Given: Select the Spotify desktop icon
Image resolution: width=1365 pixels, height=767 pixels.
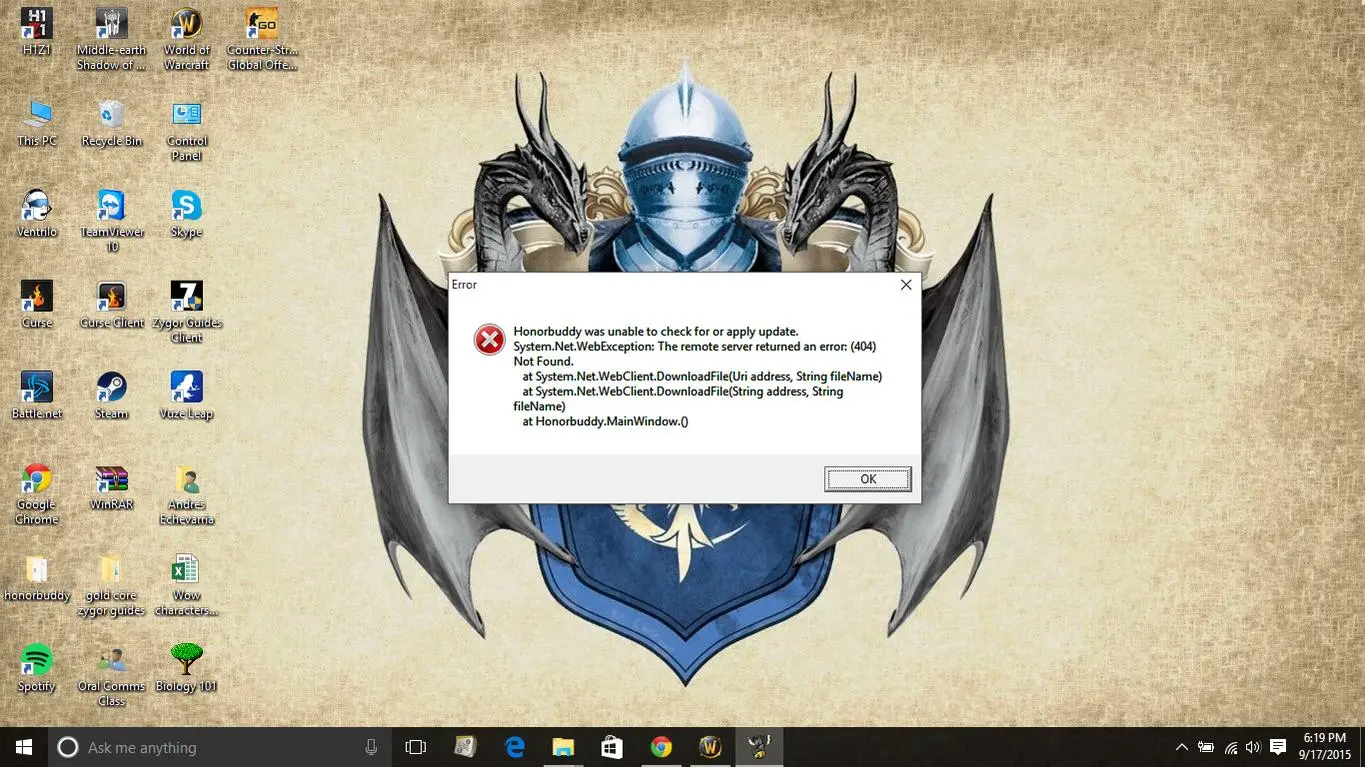Looking at the screenshot, I should [37, 668].
